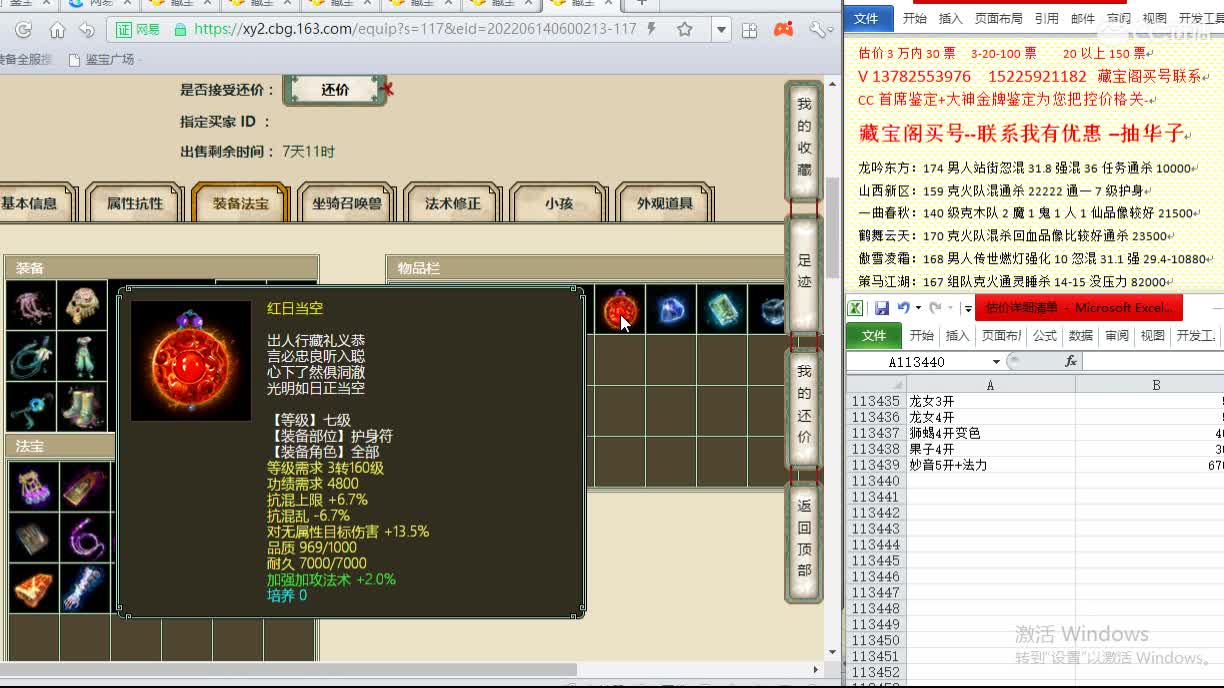Viewport: 1224px width, 688px height.
Task: Select Excel cell 妙音5开+法力
Action: [990, 465]
